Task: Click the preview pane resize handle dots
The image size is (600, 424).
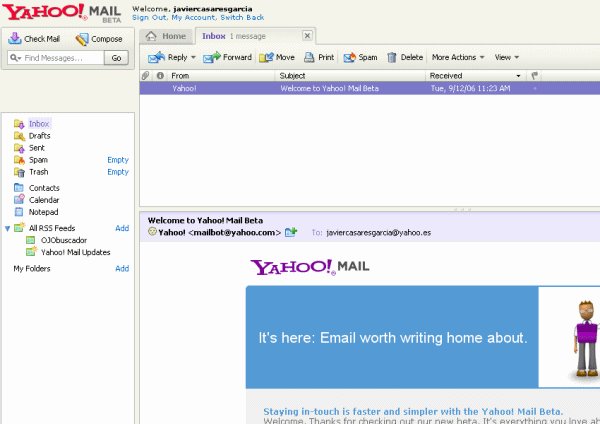Action: coord(462,209)
